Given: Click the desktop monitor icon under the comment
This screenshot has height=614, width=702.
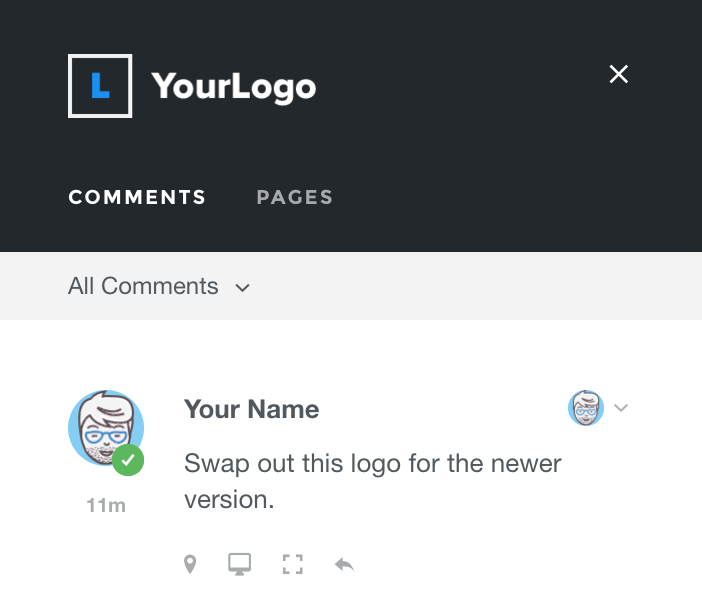Looking at the screenshot, I should tap(240, 564).
